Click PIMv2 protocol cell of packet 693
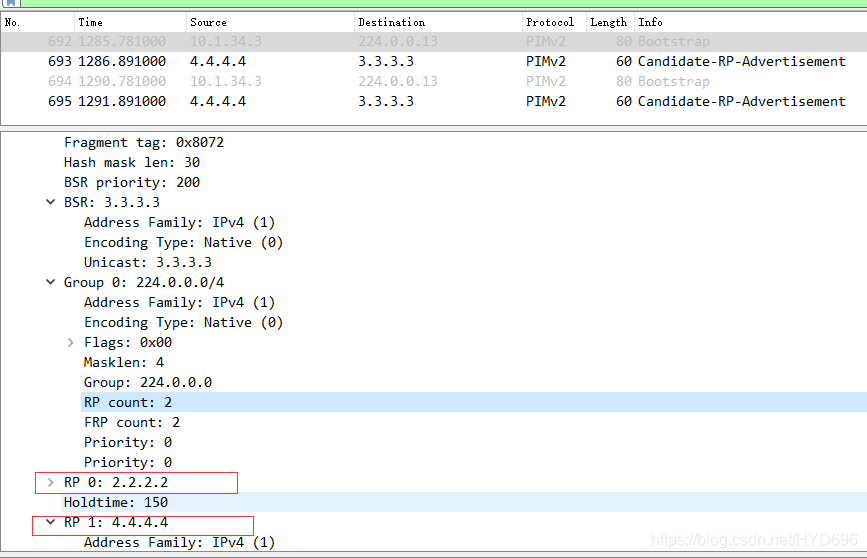The width and height of the screenshot is (867, 558). click(x=546, y=61)
